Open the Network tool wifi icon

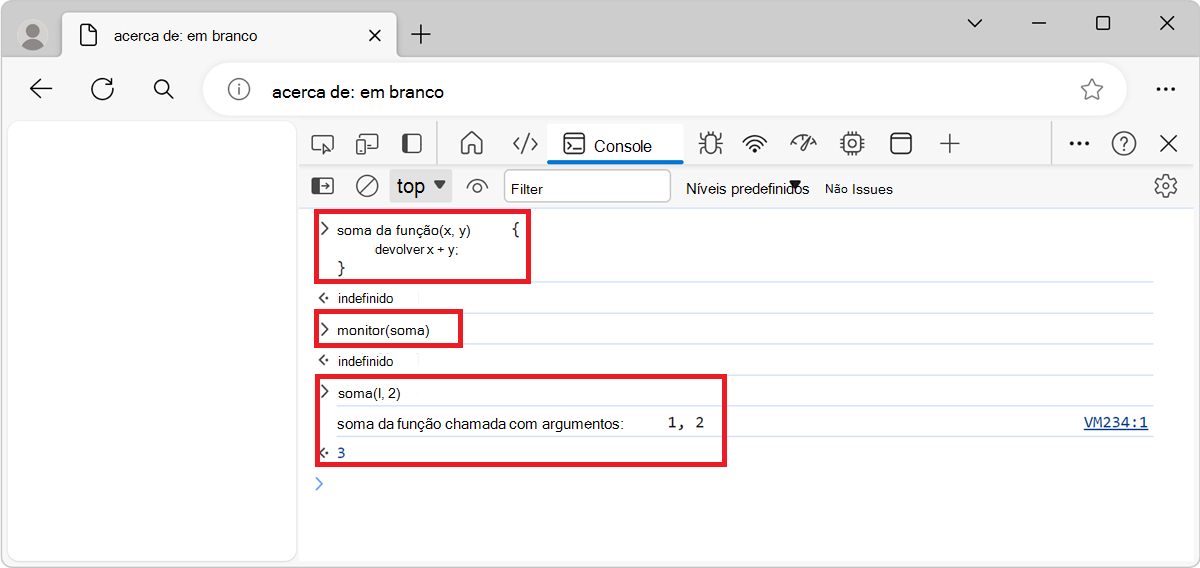755,144
